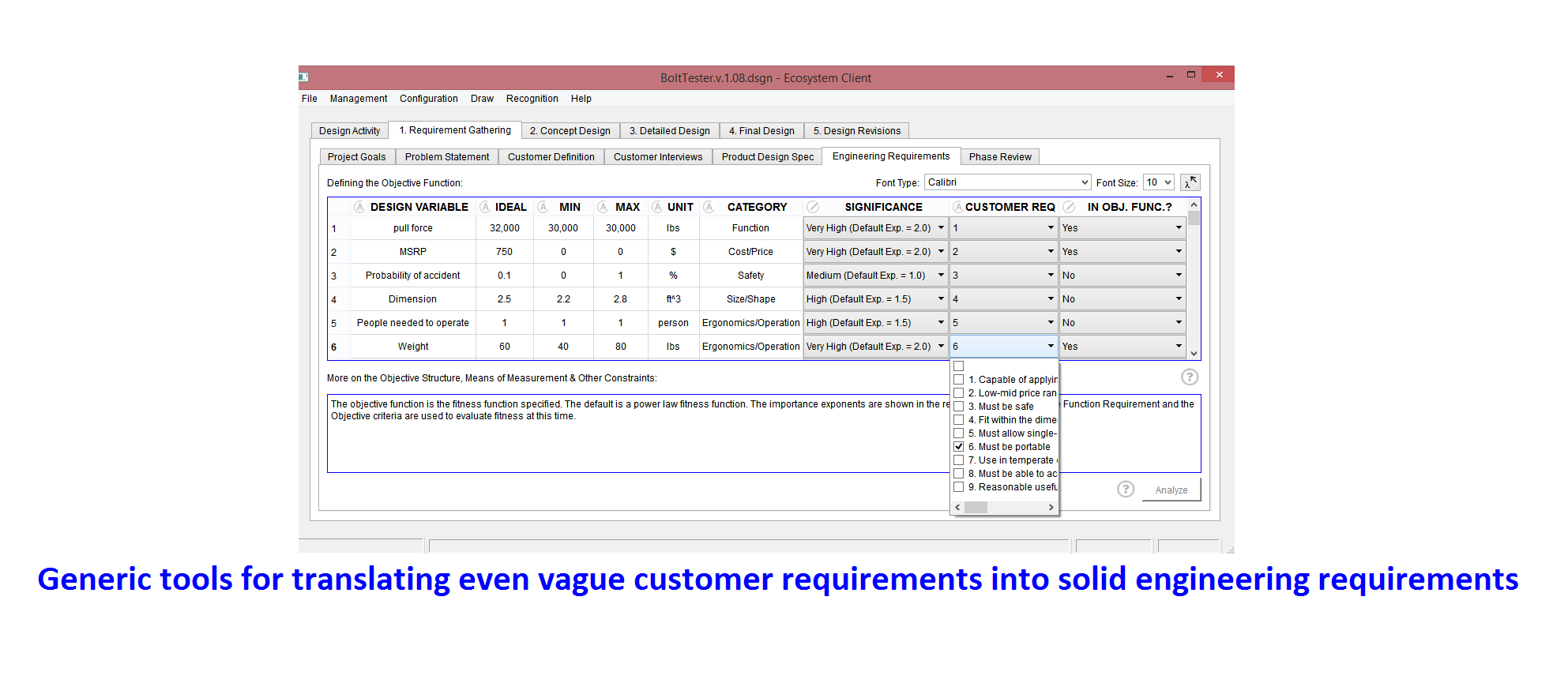Click the circled A icon before IDEAL header

(485, 207)
